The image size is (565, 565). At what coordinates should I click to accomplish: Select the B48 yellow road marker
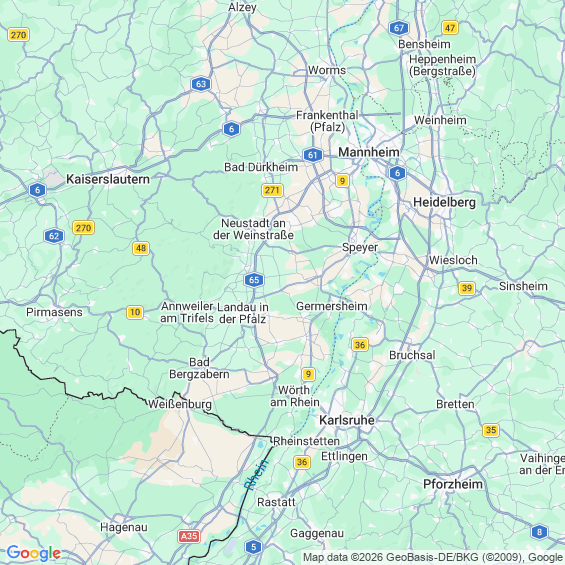[x=141, y=248]
